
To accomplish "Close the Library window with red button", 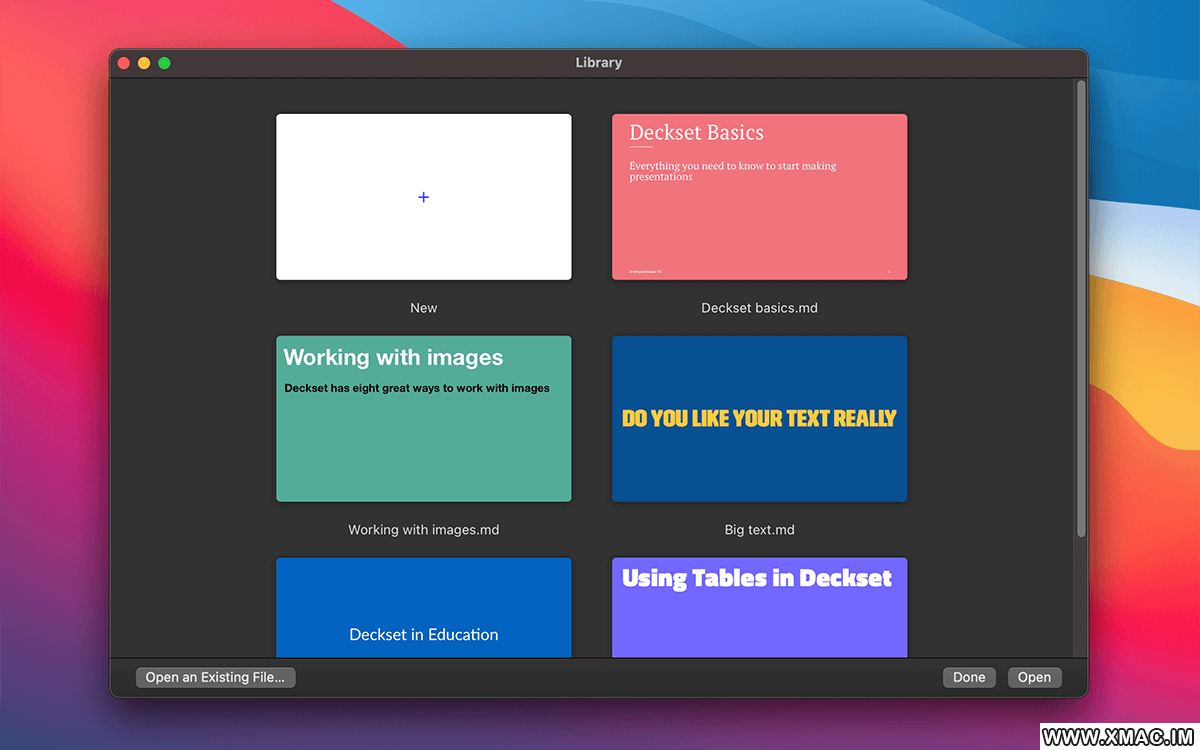I will coord(124,63).
